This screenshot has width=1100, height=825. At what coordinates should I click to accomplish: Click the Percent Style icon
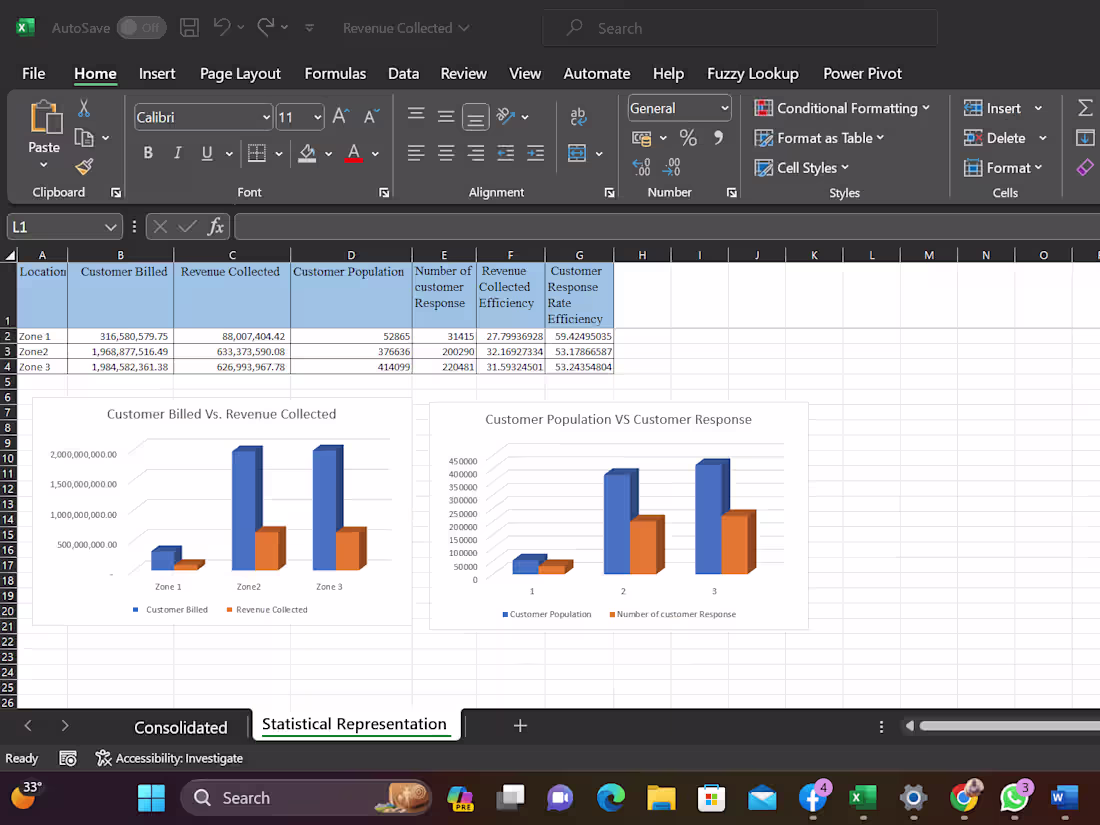[x=688, y=138]
